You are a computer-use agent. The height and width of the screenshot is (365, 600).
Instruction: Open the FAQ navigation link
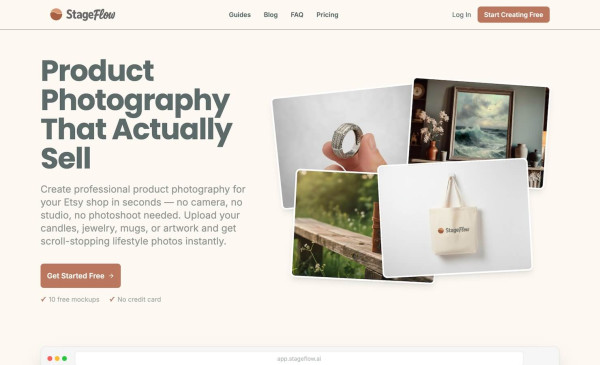pos(297,15)
